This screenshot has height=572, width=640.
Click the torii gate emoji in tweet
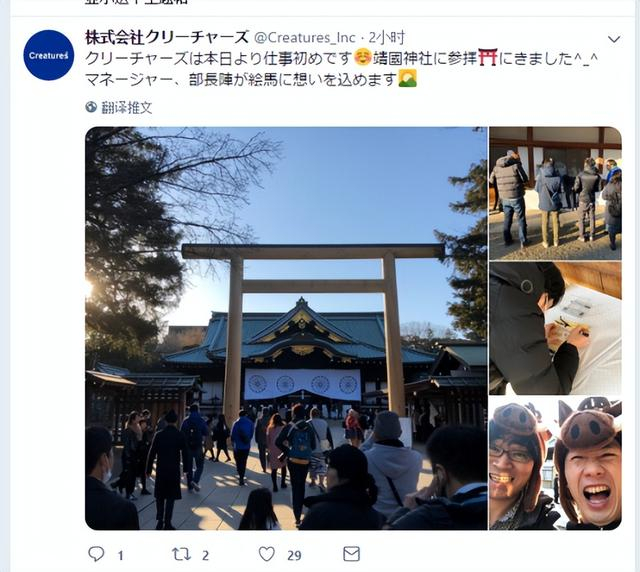coord(488,57)
